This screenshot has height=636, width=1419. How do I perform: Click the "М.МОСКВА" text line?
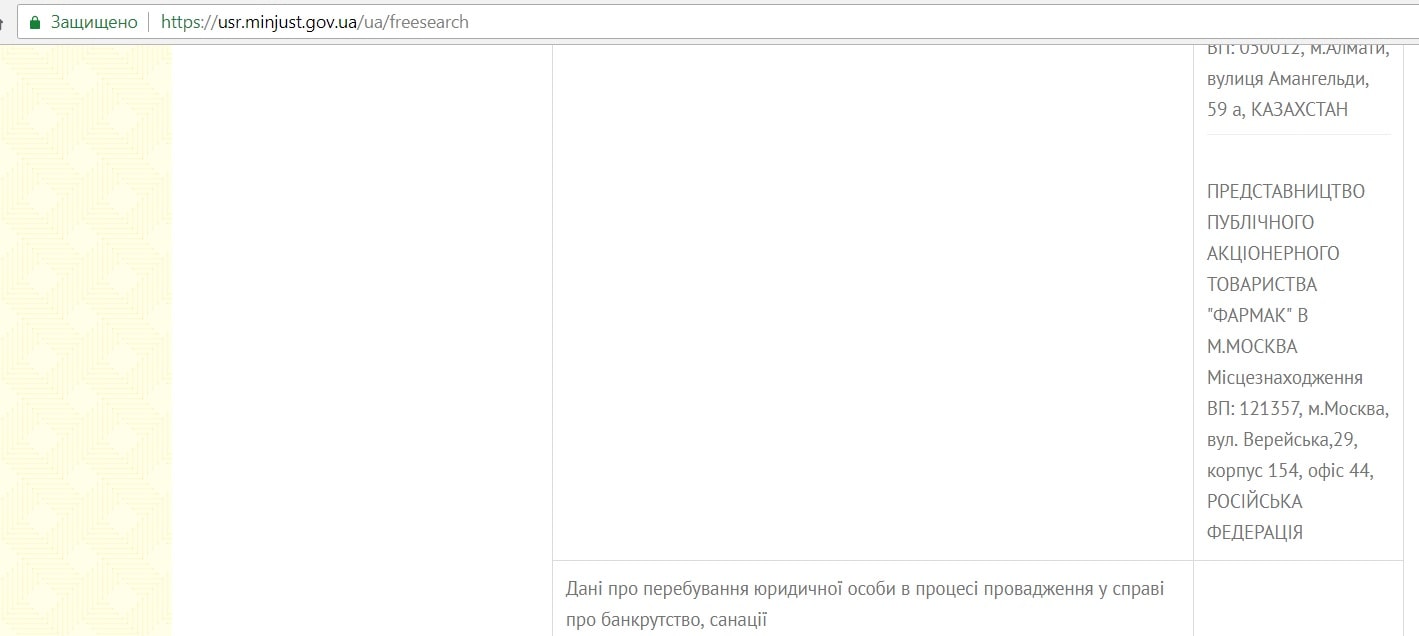point(1252,346)
